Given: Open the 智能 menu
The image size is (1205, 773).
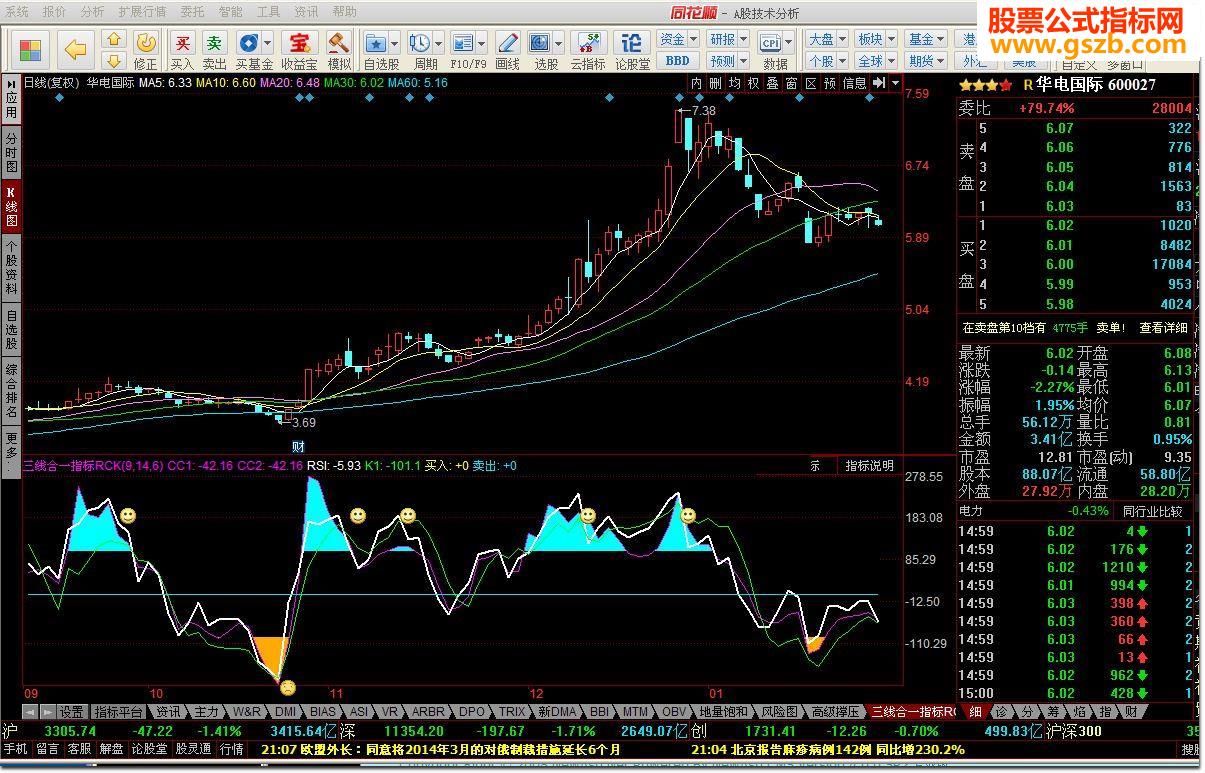Looking at the screenshot, I should click(x=230, y=12).
